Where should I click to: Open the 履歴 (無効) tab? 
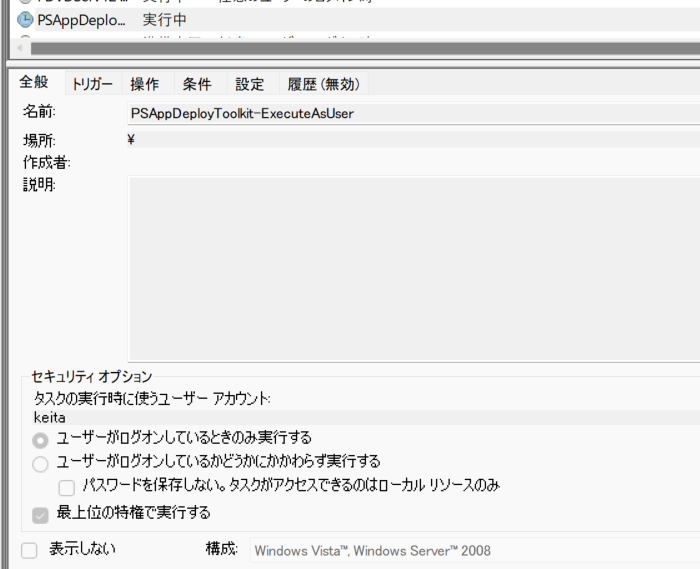click(x=324, y=84)
